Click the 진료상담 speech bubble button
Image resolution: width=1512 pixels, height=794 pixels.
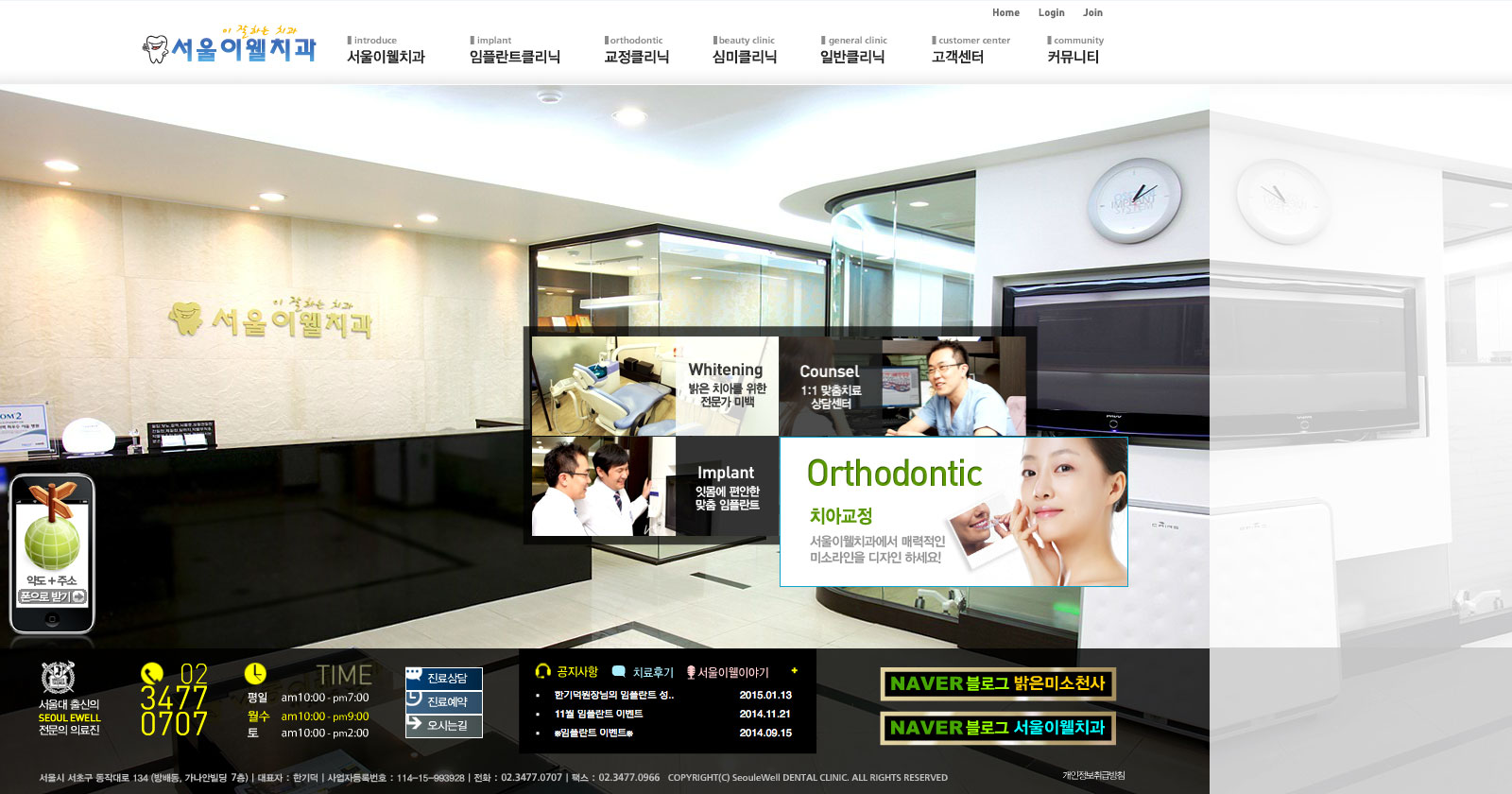(444, 678)
